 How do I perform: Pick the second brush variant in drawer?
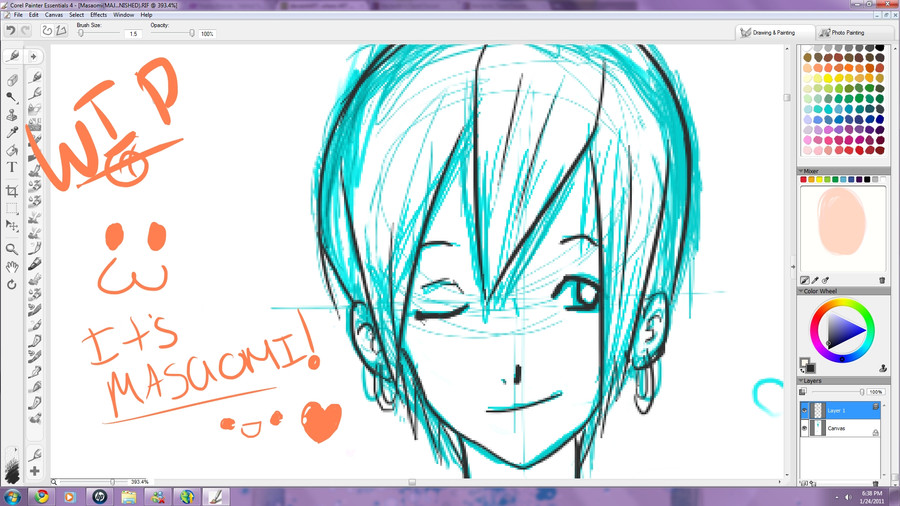35,92
